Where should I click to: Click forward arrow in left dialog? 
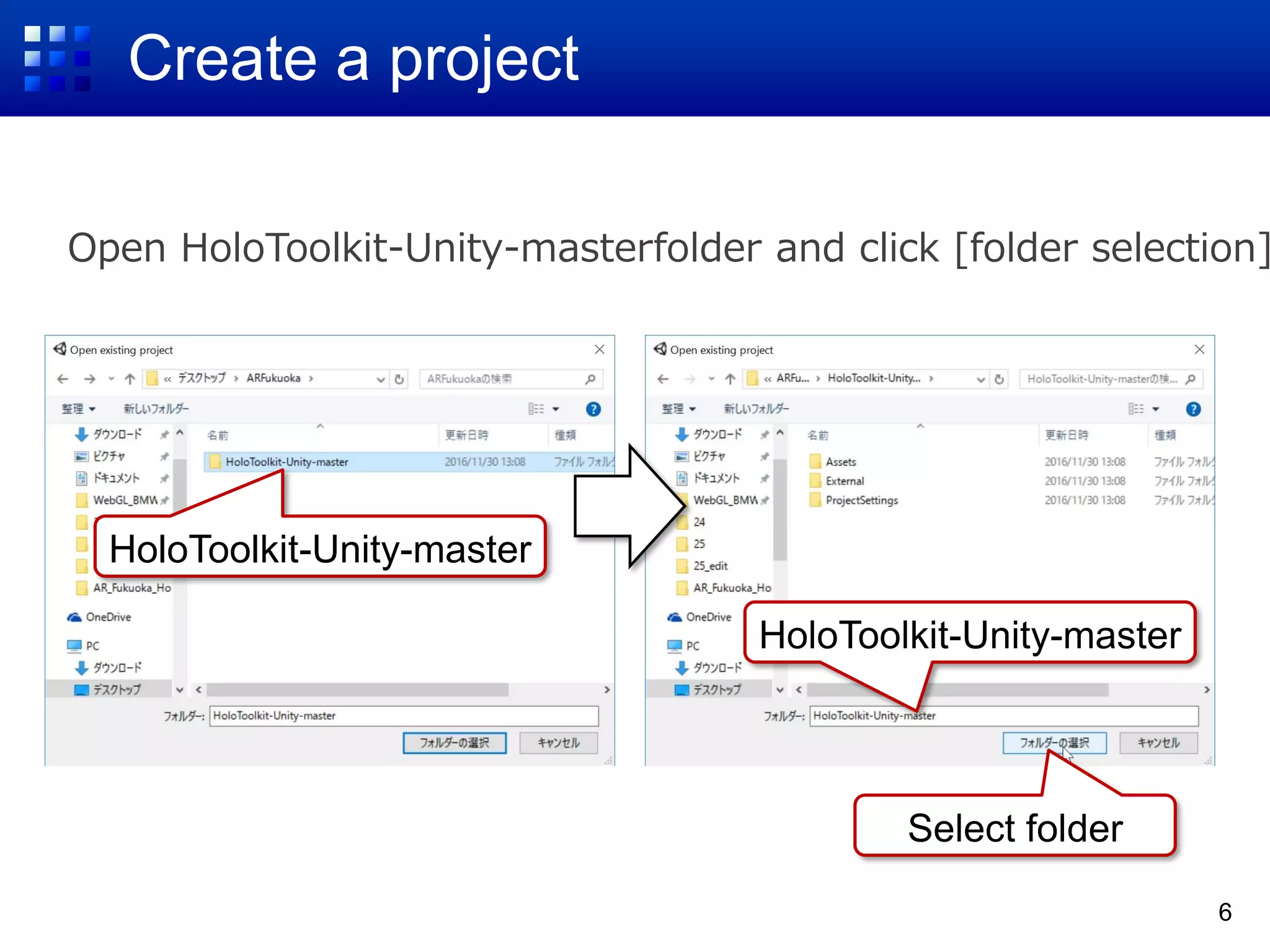pyautogui.click(x=90, y=379)
